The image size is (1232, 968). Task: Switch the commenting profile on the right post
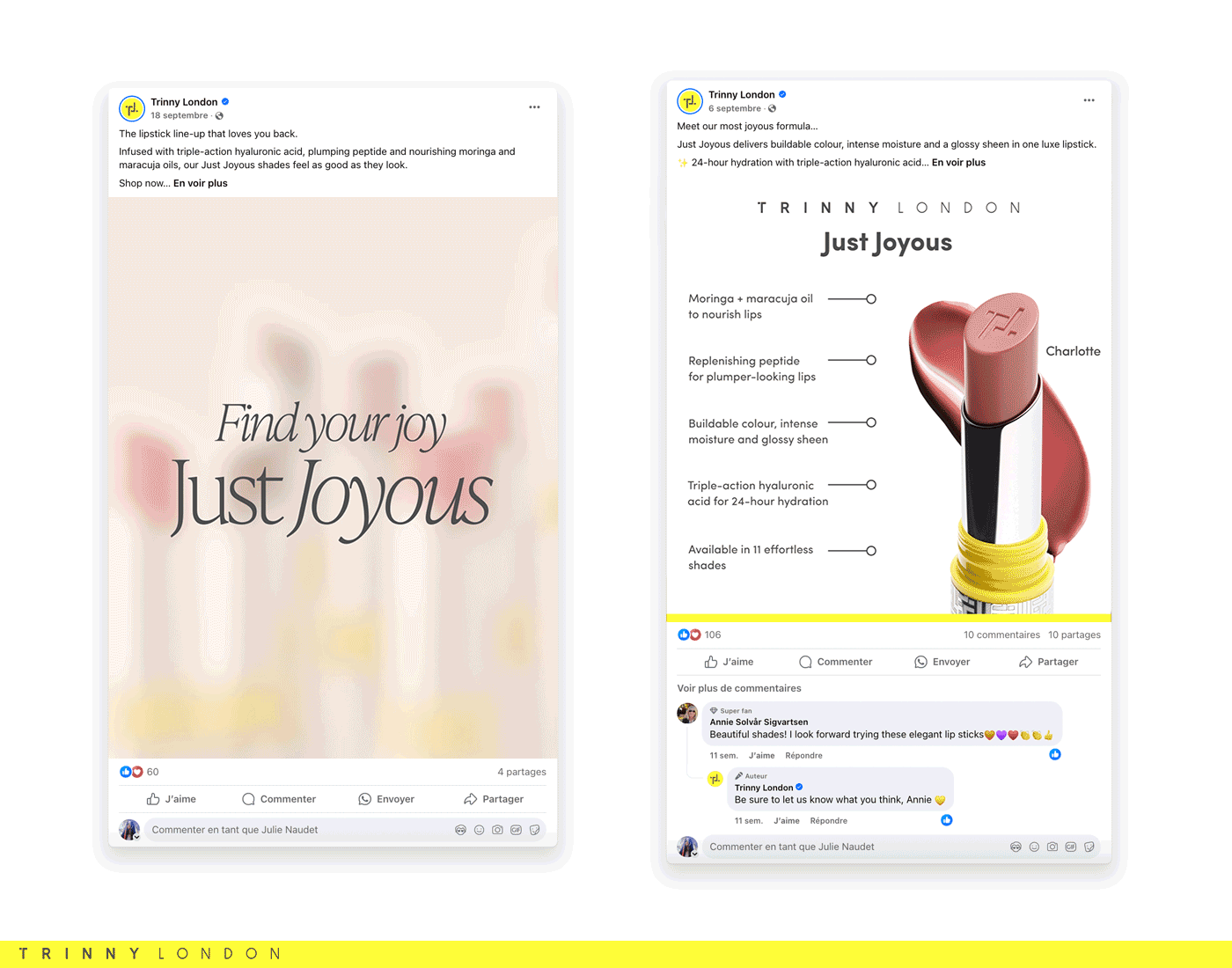687,847
